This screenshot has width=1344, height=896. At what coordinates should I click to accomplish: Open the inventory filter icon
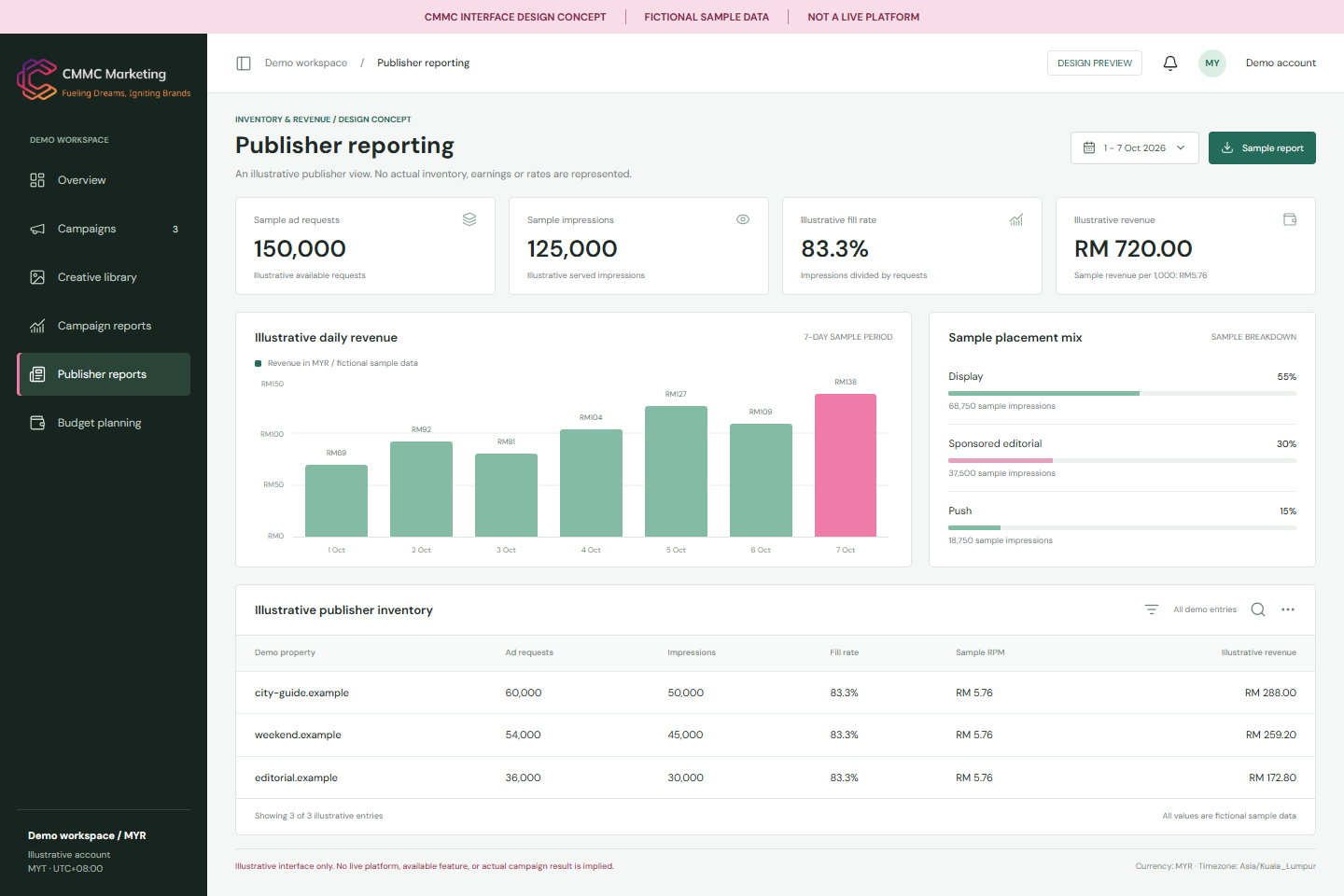click(1152, 609)
